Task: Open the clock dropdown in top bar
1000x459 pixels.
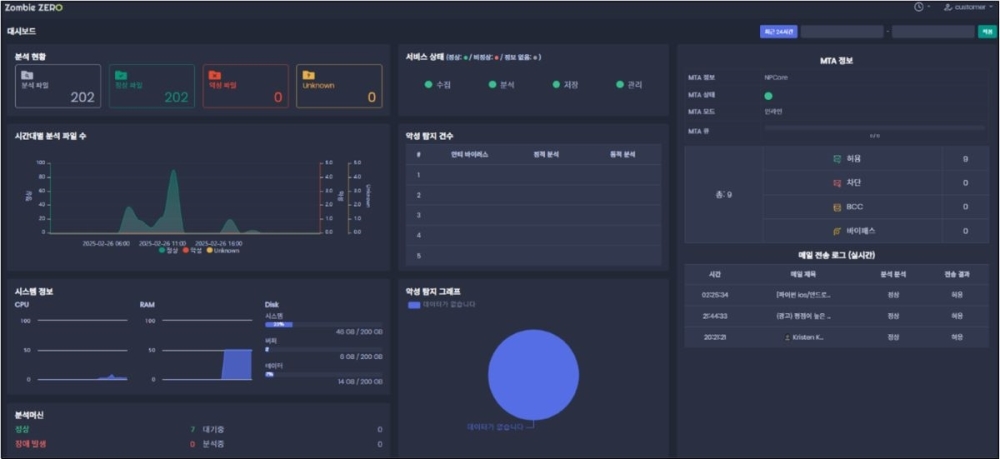Action: (921, 7)
